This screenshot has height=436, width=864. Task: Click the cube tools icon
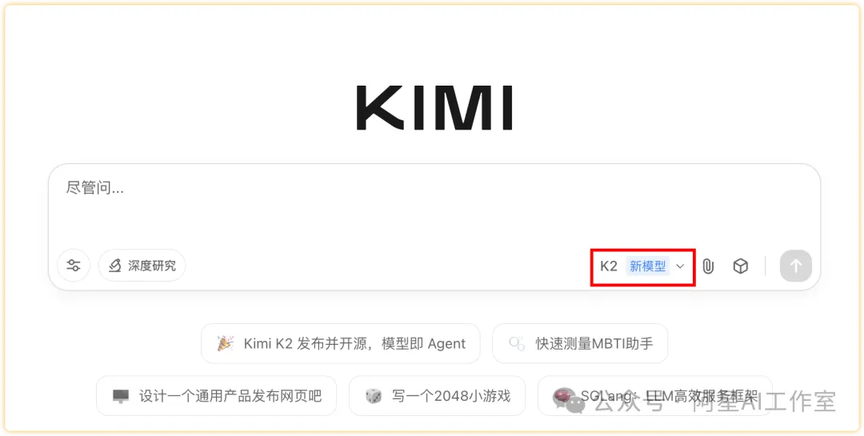point(740,267)
